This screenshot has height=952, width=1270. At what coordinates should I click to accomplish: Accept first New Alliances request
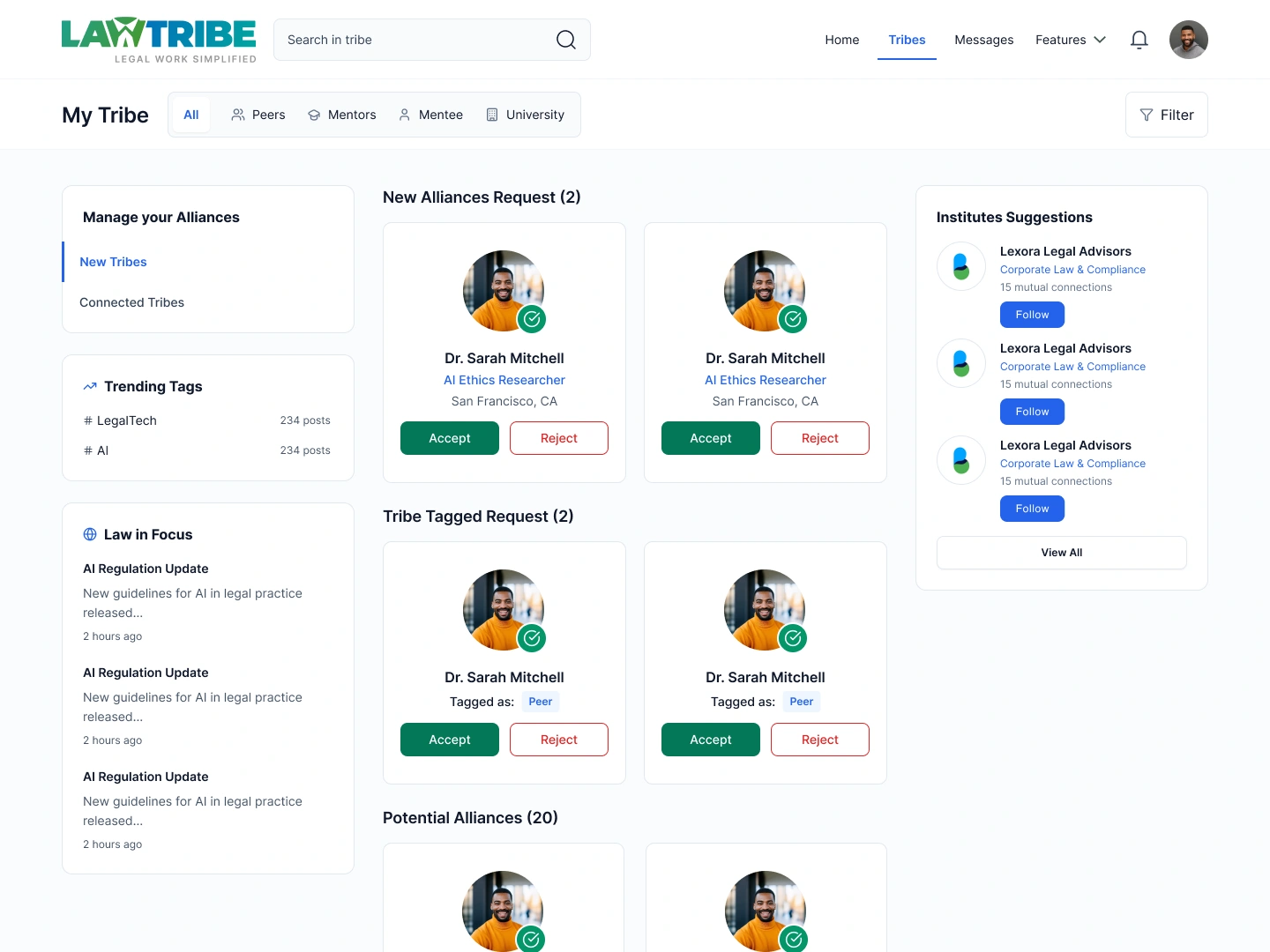[450, 438]
